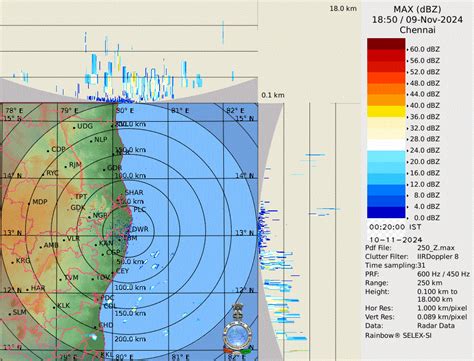The width and height of the screenshot is (474, 361).
Task: Click the 20.0 dBZ light blue swatch
Action: (386, 156)
